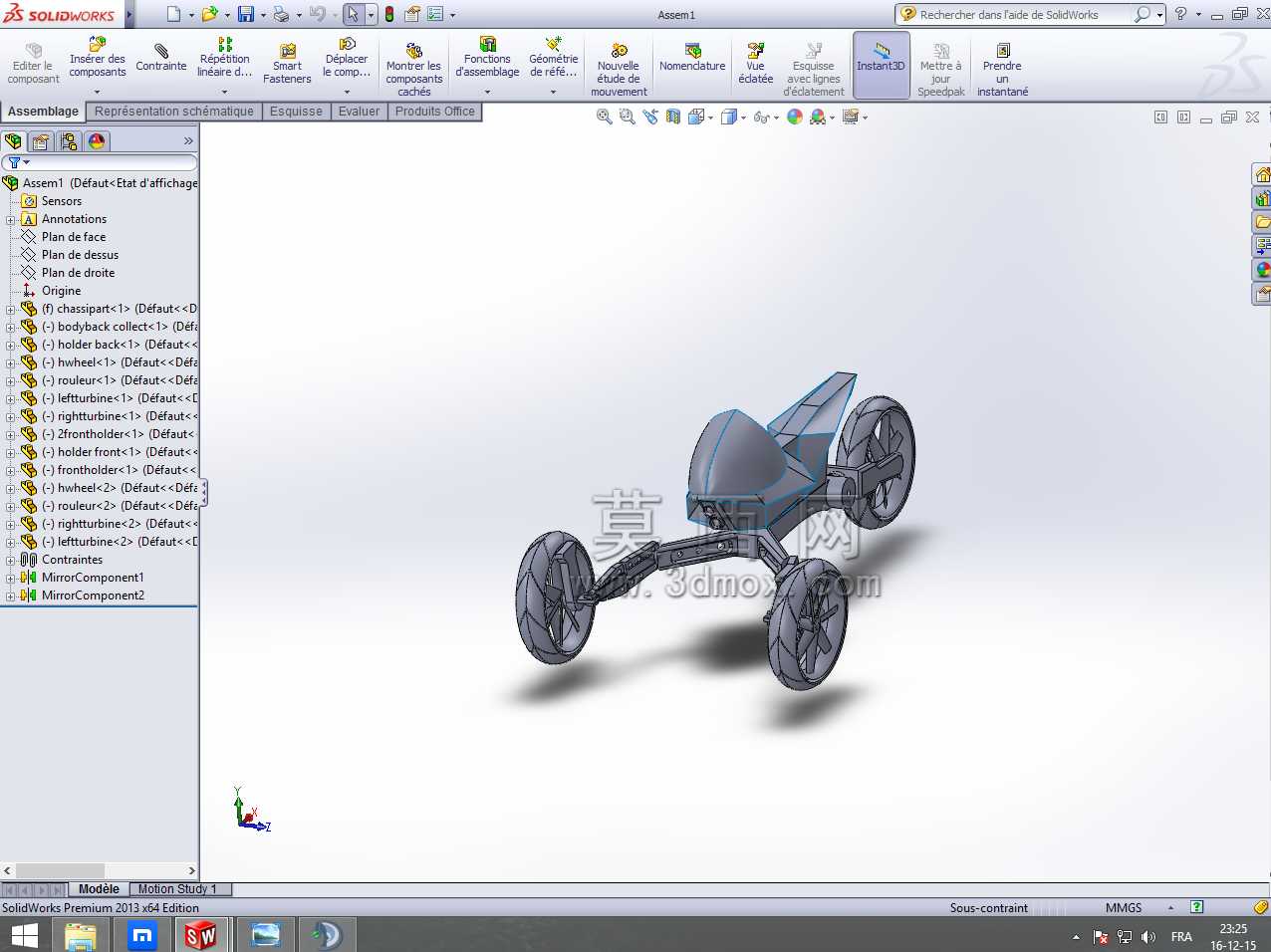
Task: Select Plan de droite in tree
Action: [78, 273]
